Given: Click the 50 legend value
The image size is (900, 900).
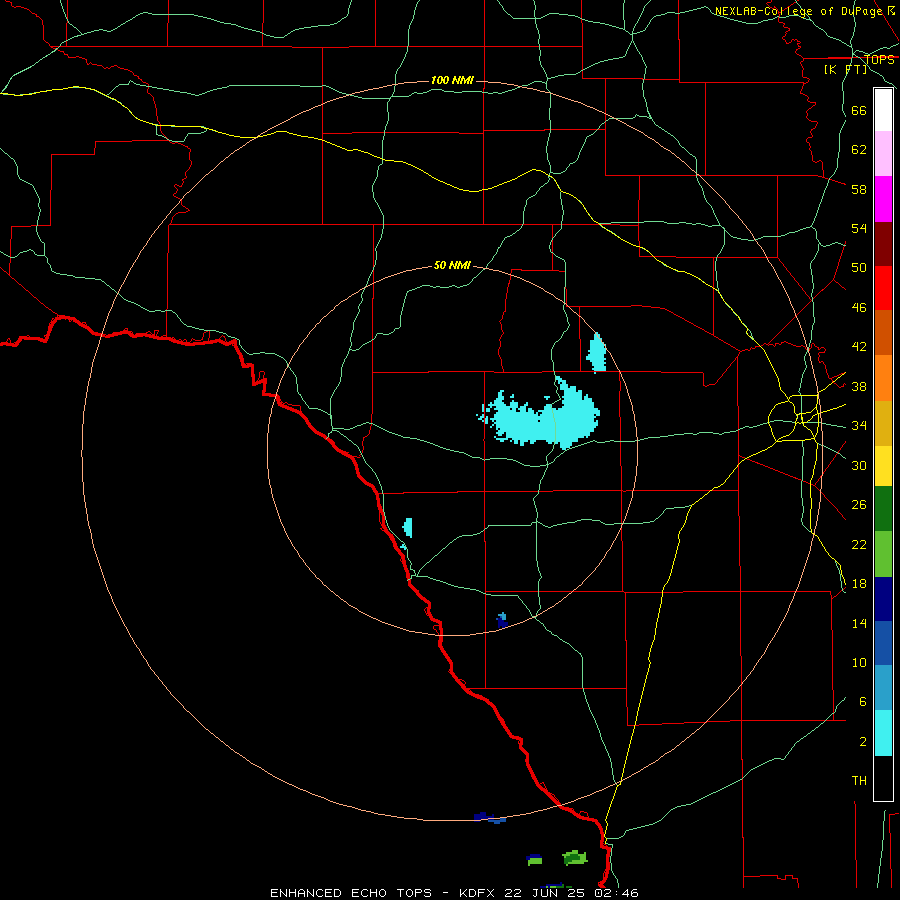Looking at the screenshot, I should click(859, 268).
